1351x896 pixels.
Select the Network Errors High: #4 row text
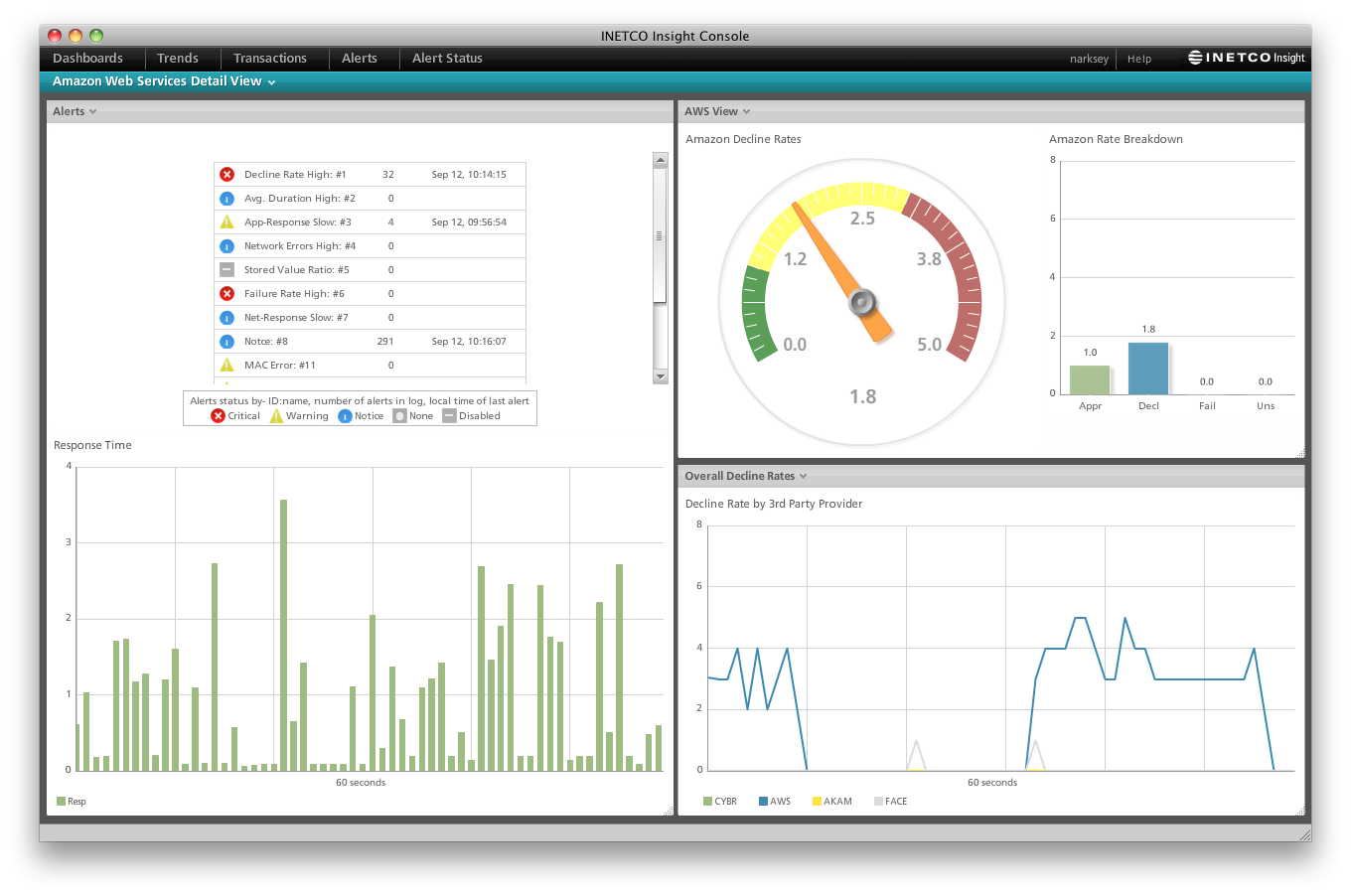point(299,245)
